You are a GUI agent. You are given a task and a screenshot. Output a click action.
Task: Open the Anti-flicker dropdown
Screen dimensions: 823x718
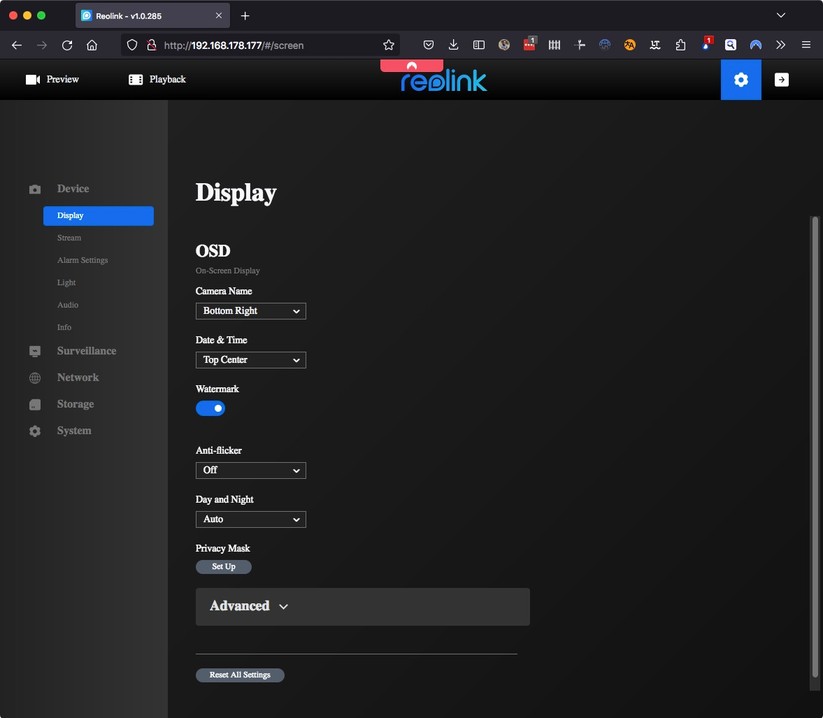click(250, 470)
